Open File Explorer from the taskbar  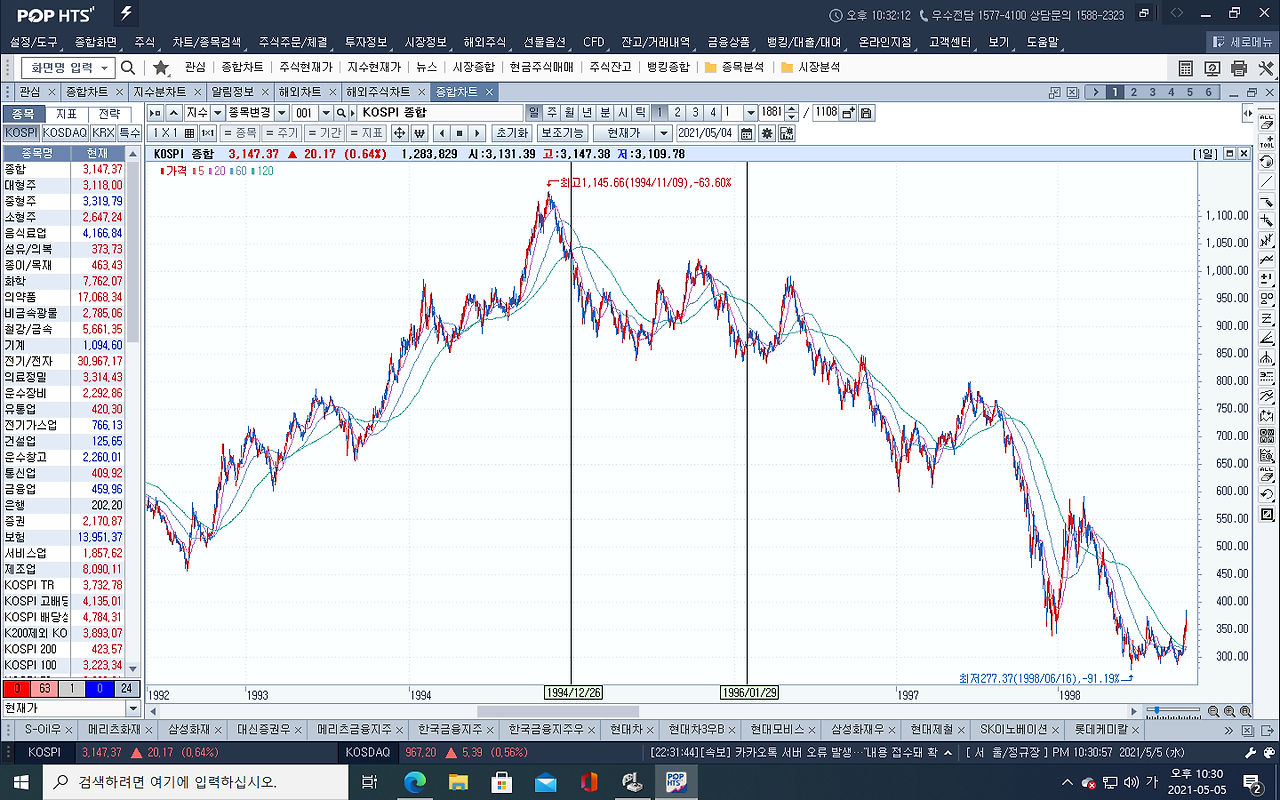[x=458, y=782]
